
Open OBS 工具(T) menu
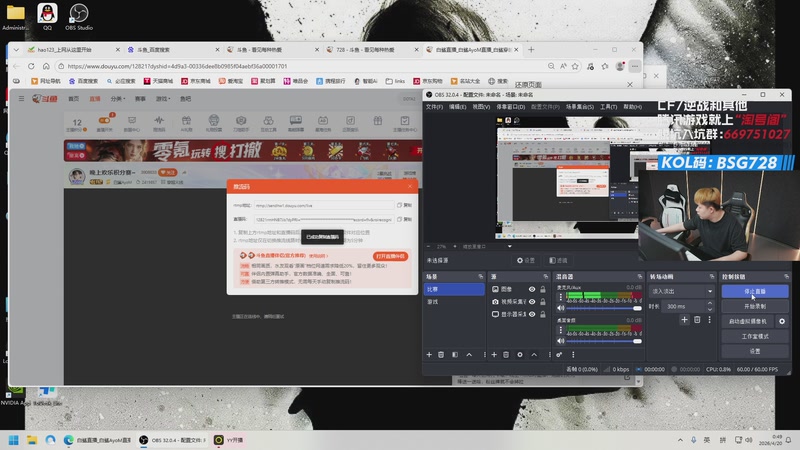[x=608, y=107]
